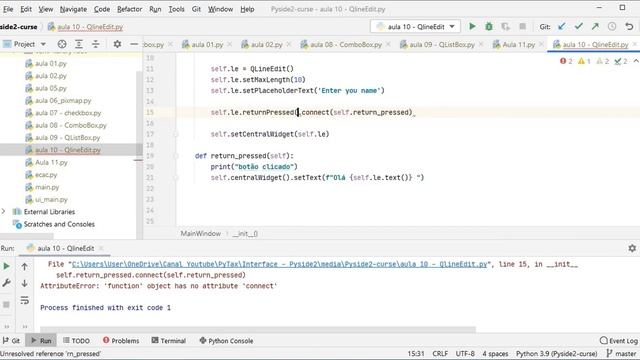Open the file path link in traceback
The height and width of the screenshot is (360, 640).
point(280,264)
